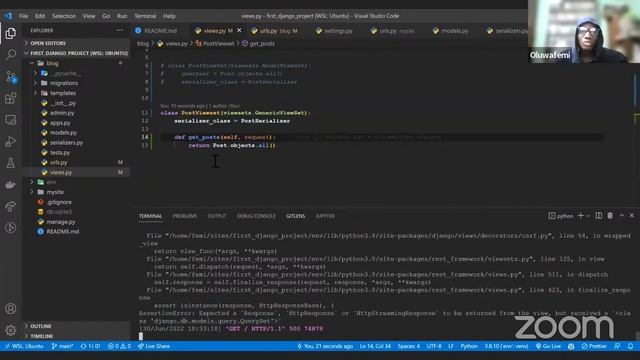Expand the Open Editors section
Screen dimensions: 640x360
click(48, 43)
